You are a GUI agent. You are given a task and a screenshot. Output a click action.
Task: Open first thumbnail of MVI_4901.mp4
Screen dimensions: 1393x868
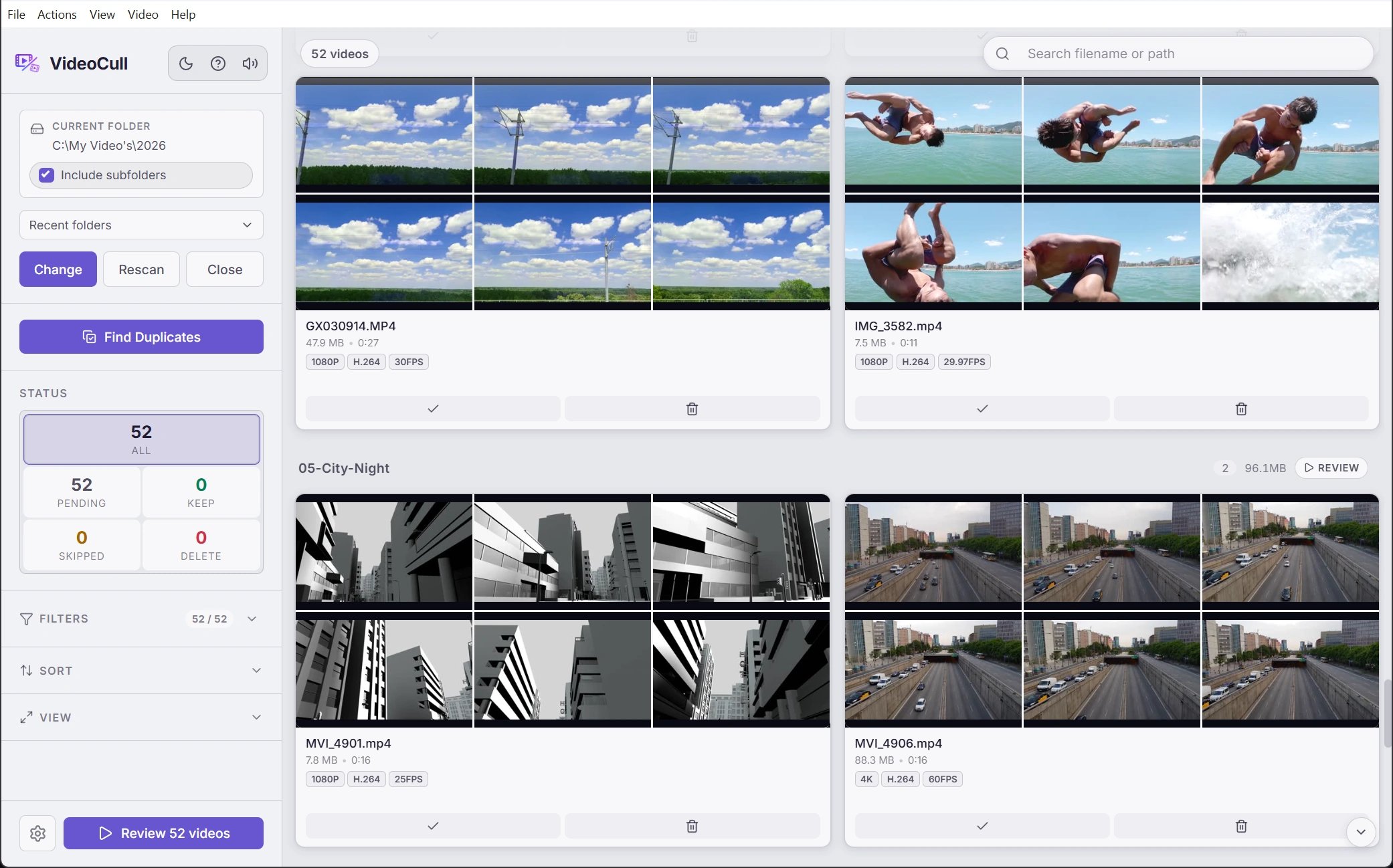tap(384, 552)
